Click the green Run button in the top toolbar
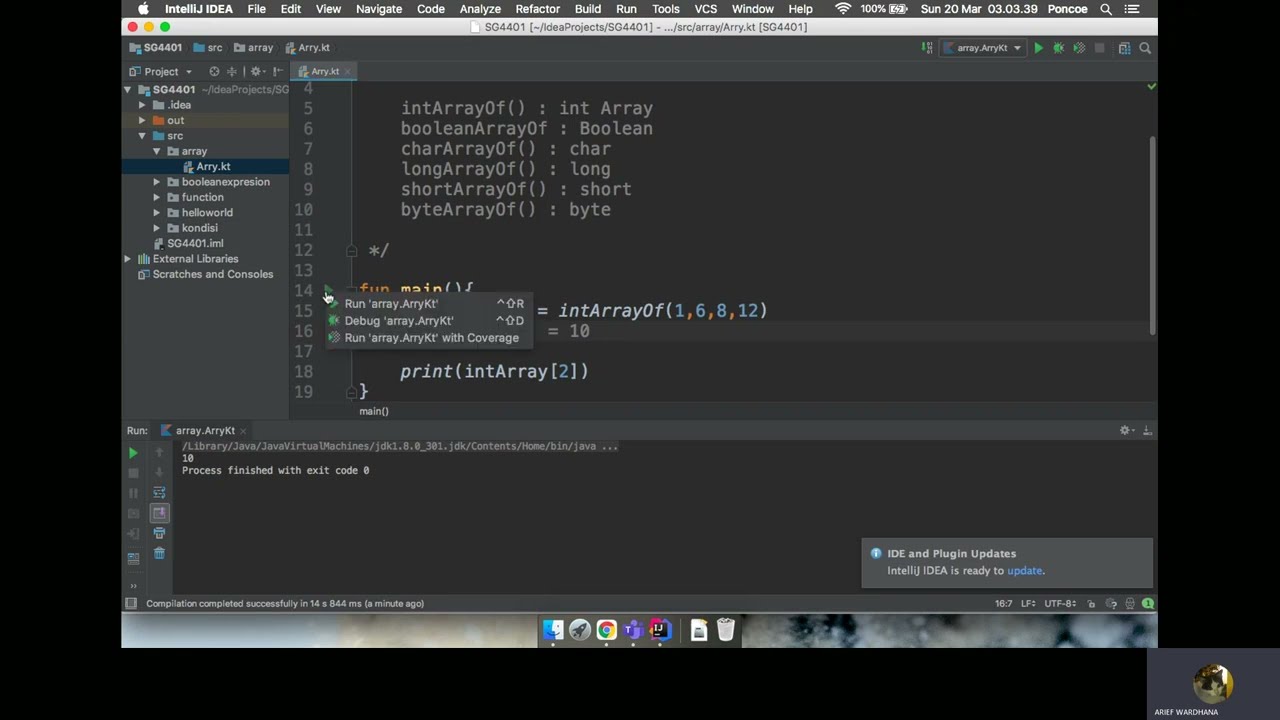This screenshot has height=720, width=1280. point(1038,48)
